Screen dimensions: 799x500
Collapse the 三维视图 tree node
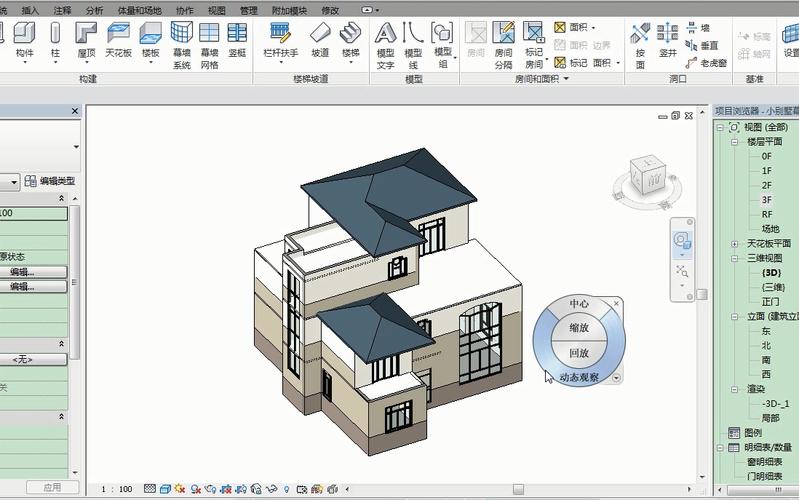[735, 258]
